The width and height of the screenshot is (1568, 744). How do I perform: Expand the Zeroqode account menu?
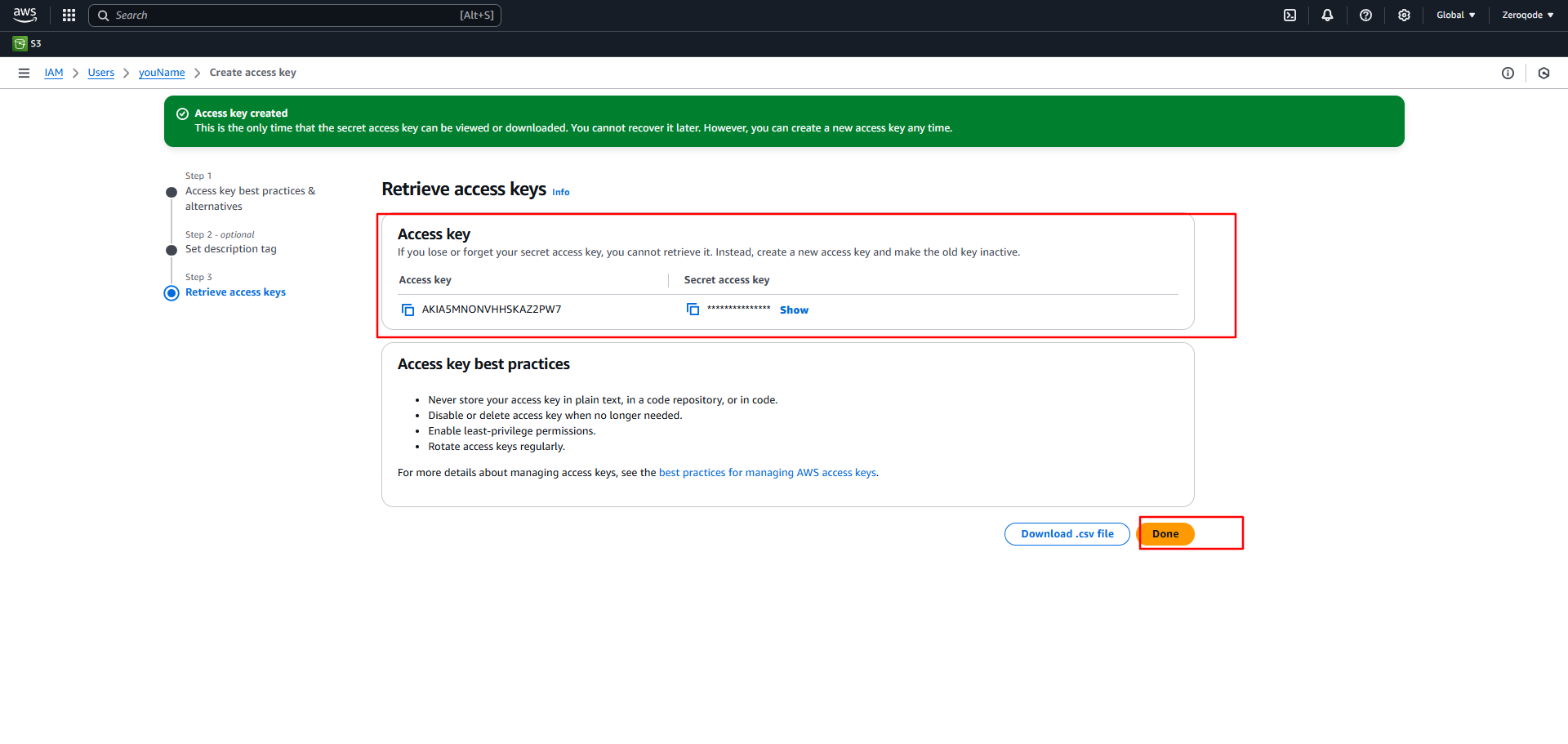1527,16
